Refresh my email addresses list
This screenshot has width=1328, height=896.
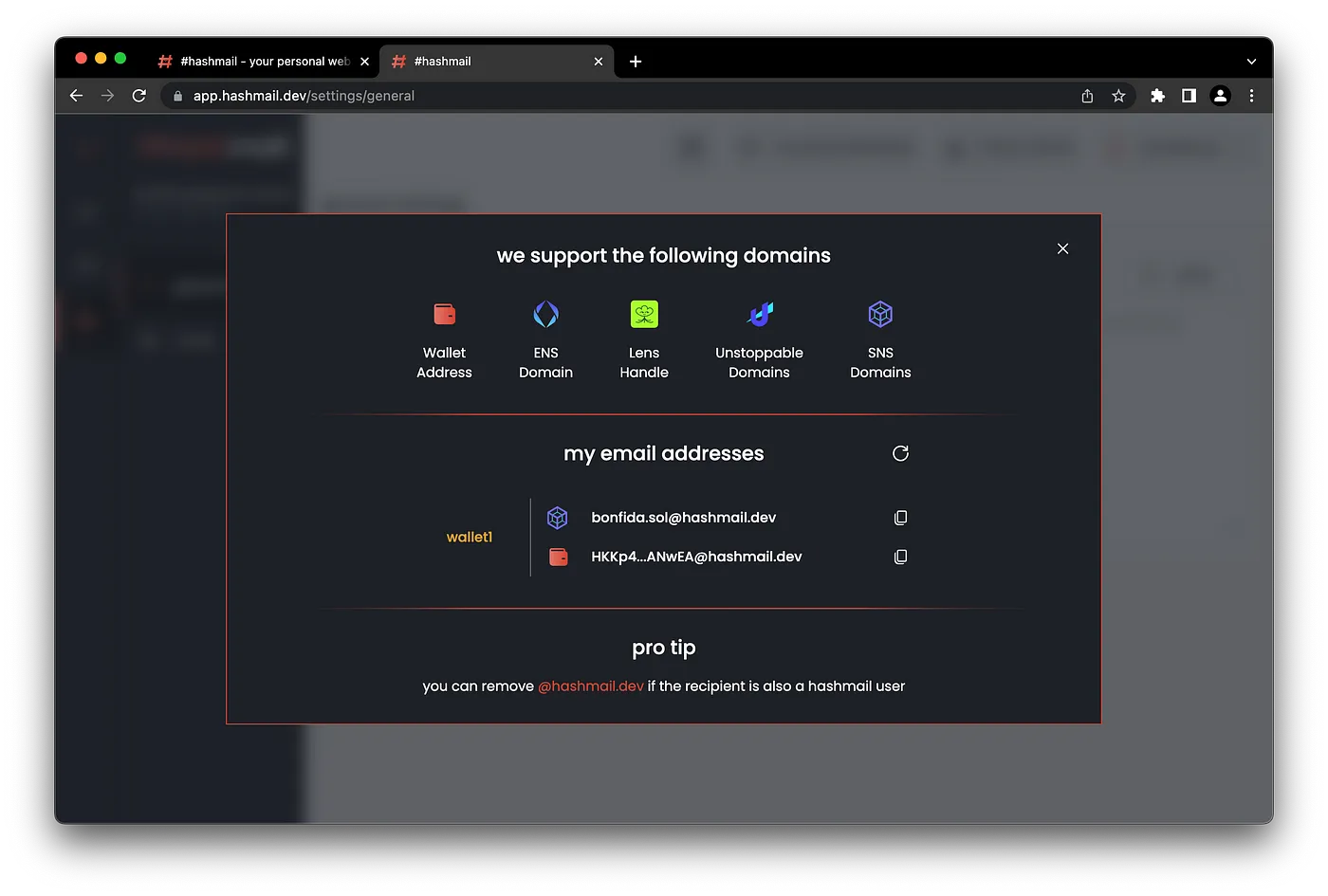[x=900, y=453]
